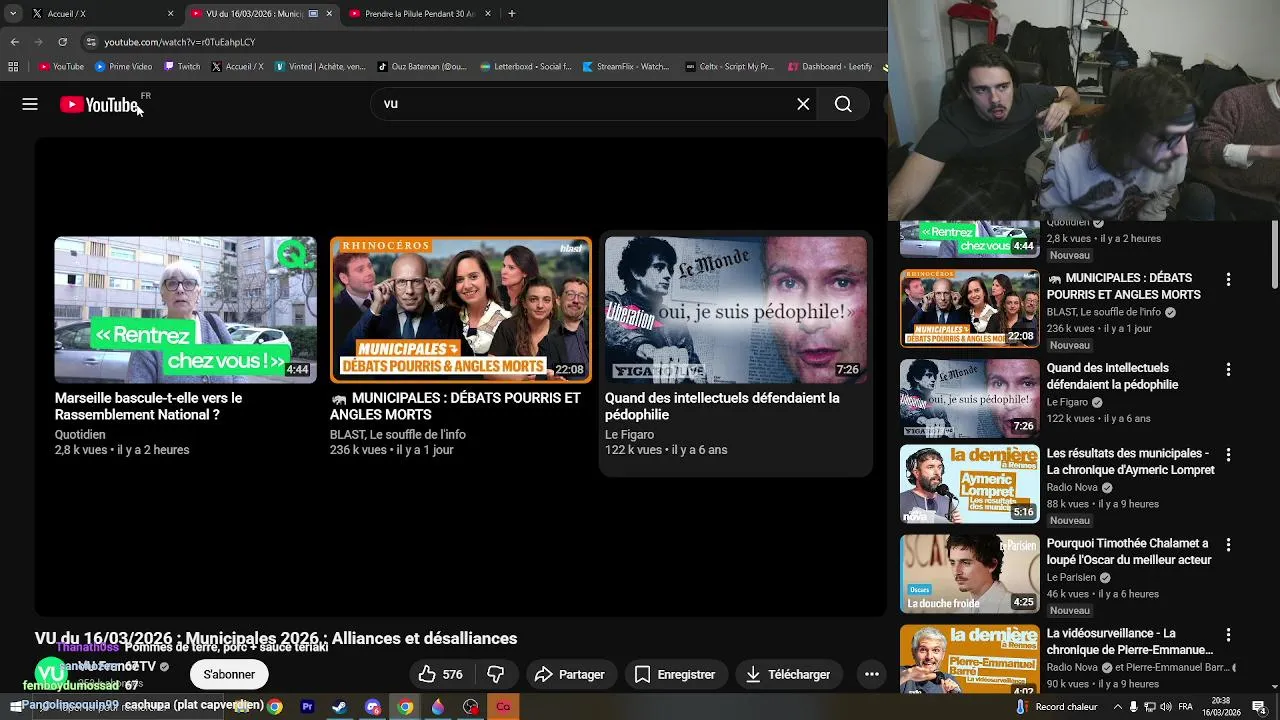Click the Partager share button
1280x720 pixels.
[x=570, y=674]
